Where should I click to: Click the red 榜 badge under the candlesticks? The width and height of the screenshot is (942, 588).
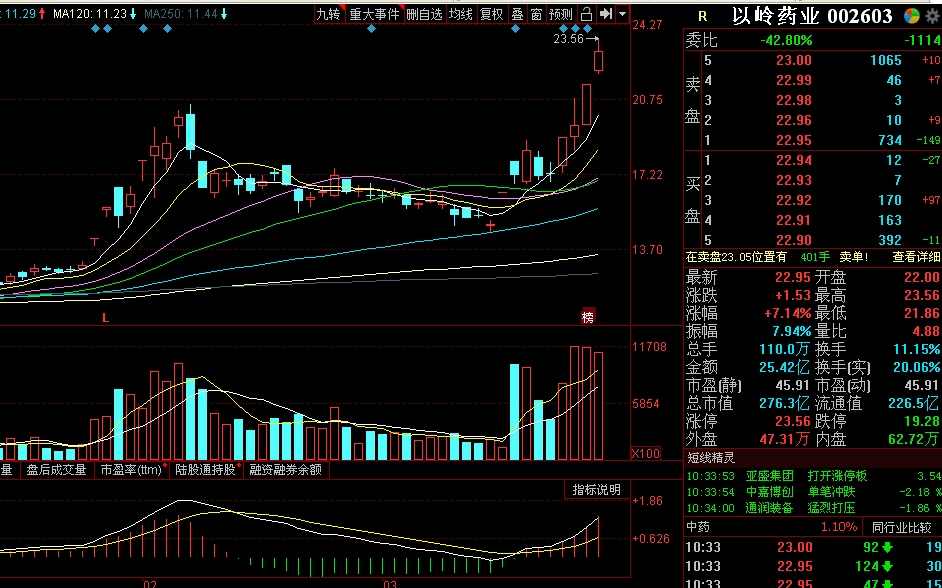[x=588, y=317]
